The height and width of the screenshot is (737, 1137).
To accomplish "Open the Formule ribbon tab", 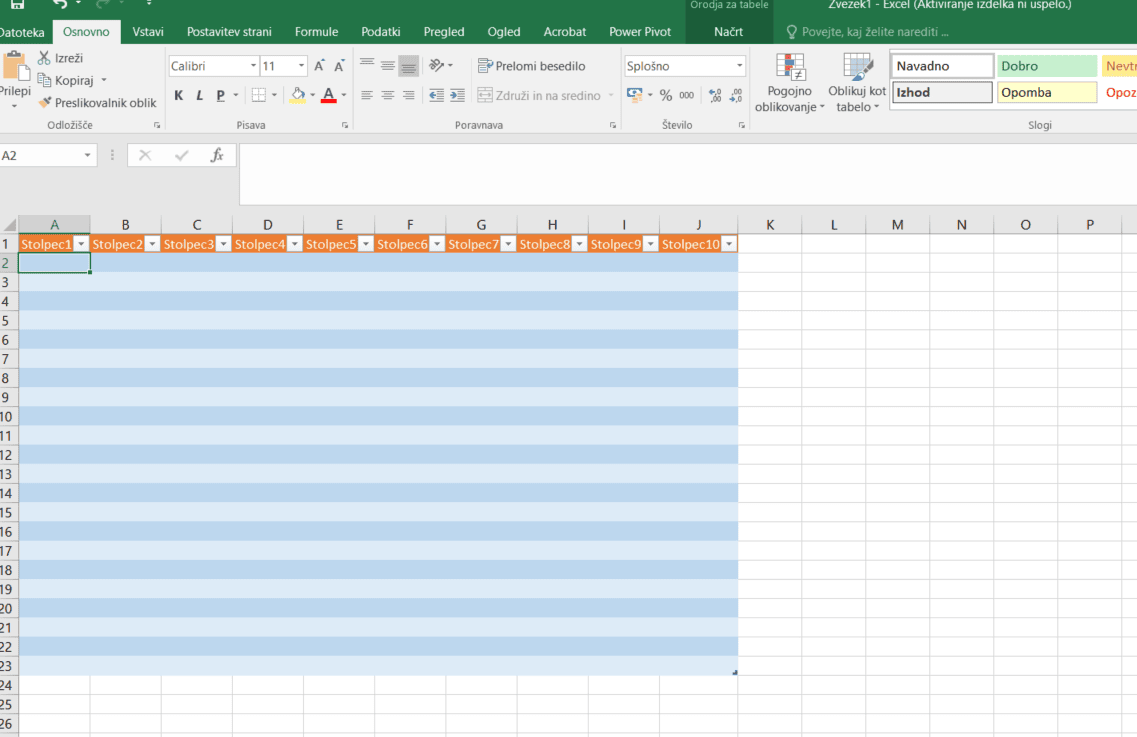I will coord(316,32).
